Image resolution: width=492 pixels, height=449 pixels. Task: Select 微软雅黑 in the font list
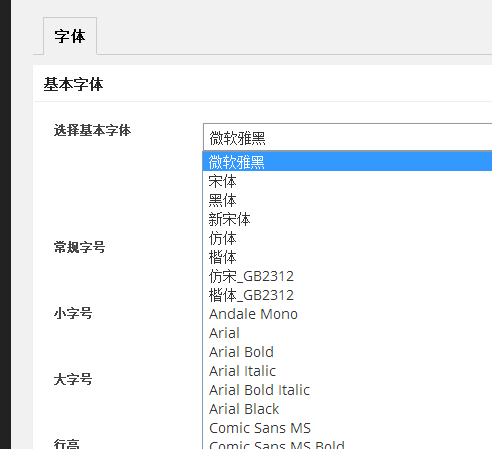point(347,162)
